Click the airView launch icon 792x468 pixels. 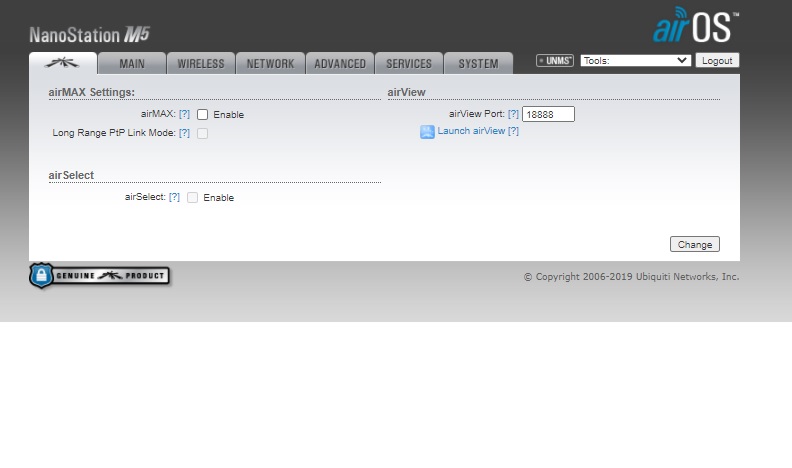point(427,132)
